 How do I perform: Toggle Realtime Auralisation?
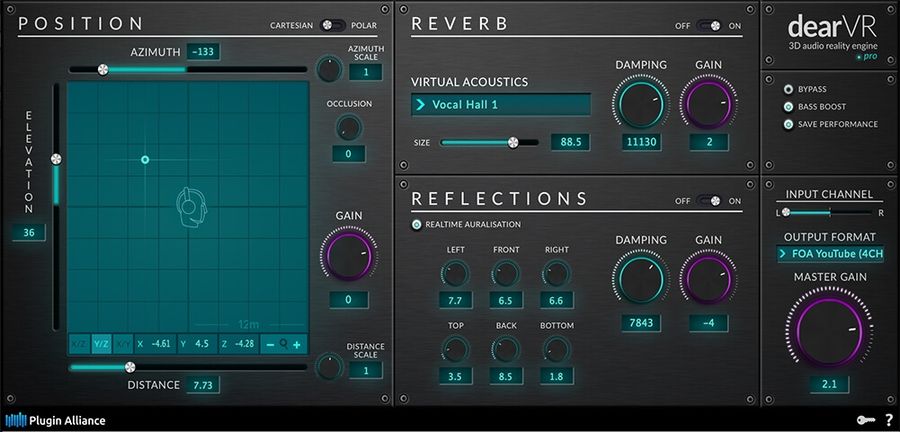417,224
